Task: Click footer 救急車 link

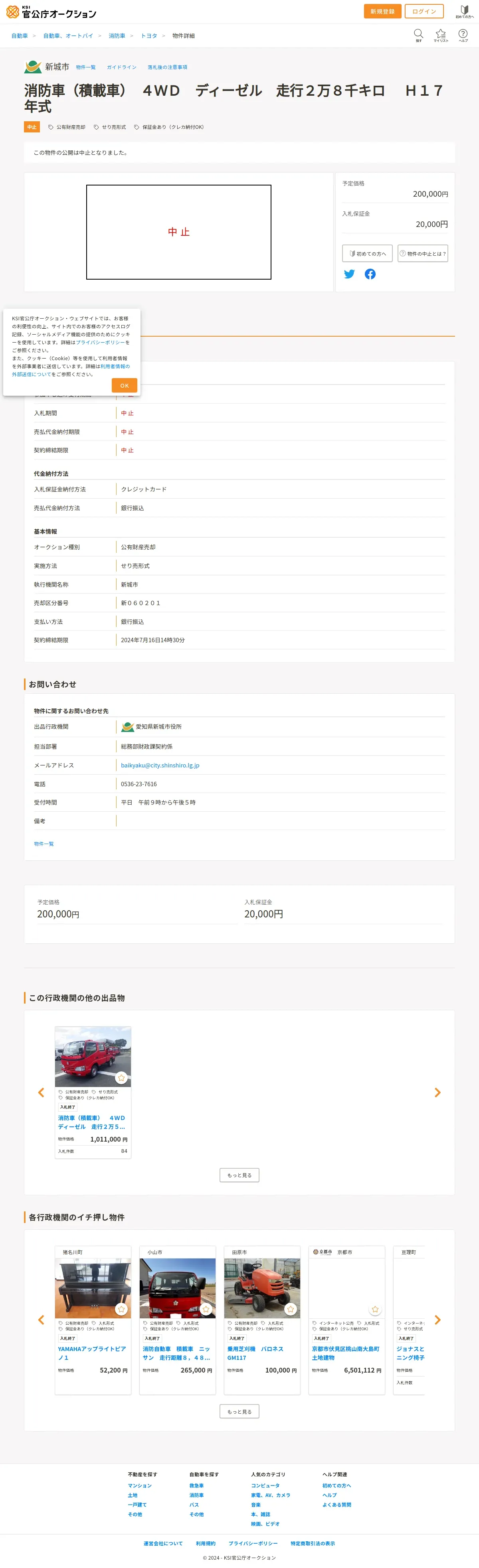Action: tap(196, 1485)
